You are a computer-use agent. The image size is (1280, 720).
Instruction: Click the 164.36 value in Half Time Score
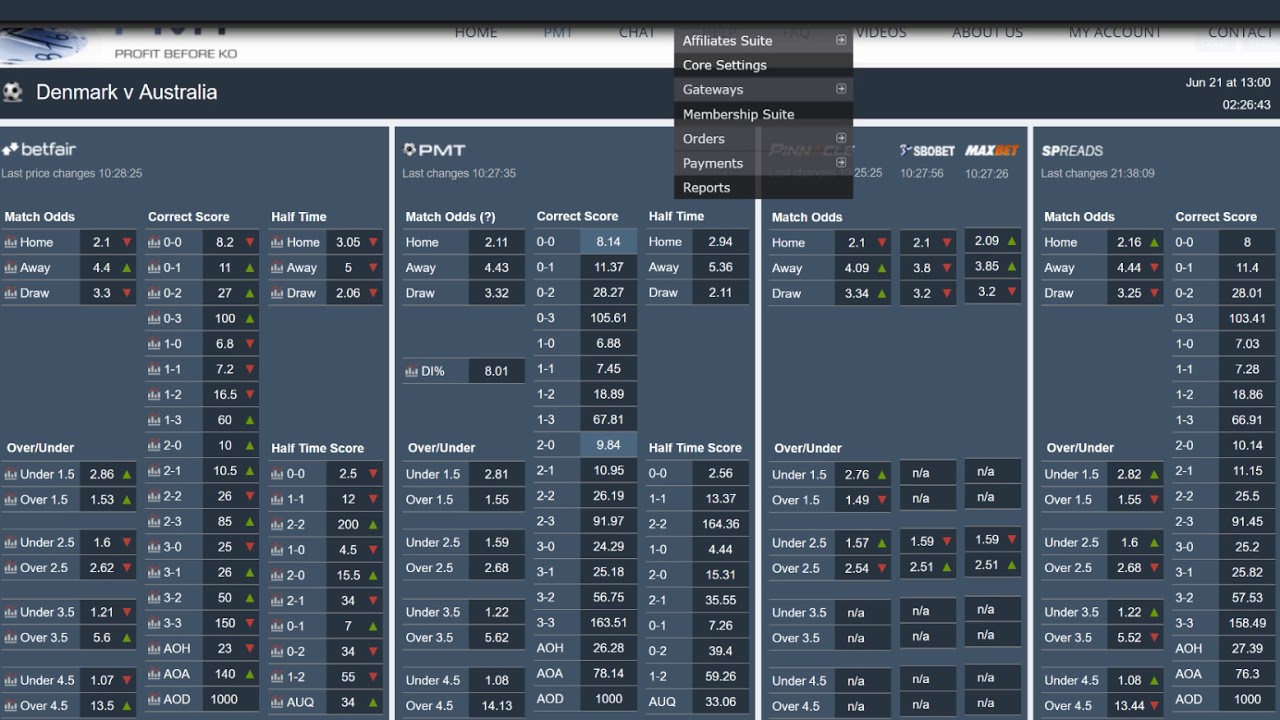pos(720,524)
